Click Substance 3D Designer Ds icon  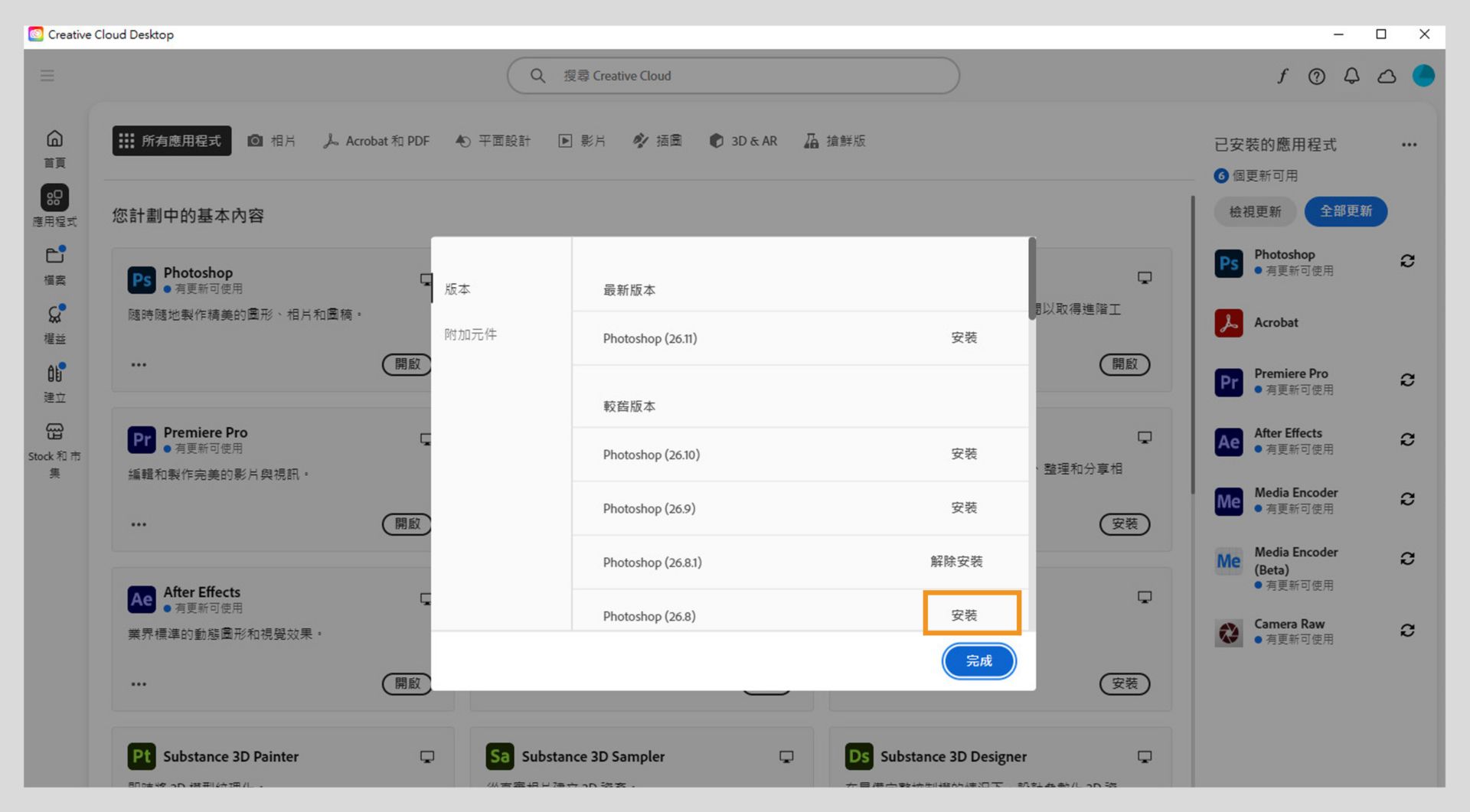pos(859,756)
